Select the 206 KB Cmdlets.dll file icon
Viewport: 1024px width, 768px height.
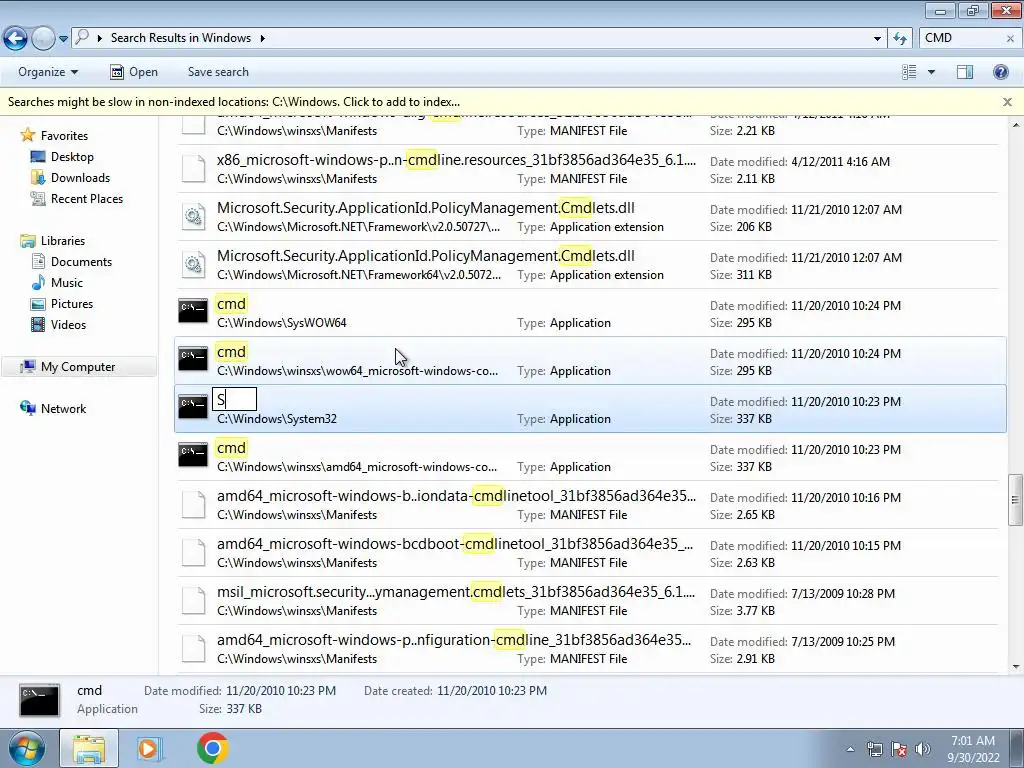pyautogui.click(x=193, y=216)
